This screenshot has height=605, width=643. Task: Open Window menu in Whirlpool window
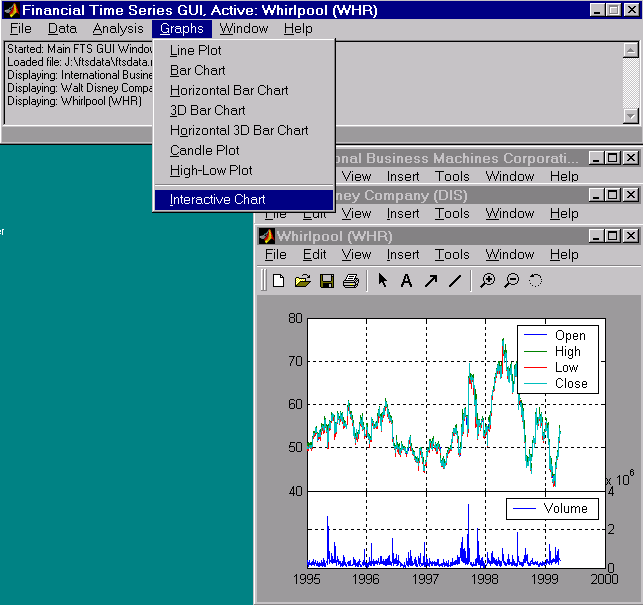[510, 255]
